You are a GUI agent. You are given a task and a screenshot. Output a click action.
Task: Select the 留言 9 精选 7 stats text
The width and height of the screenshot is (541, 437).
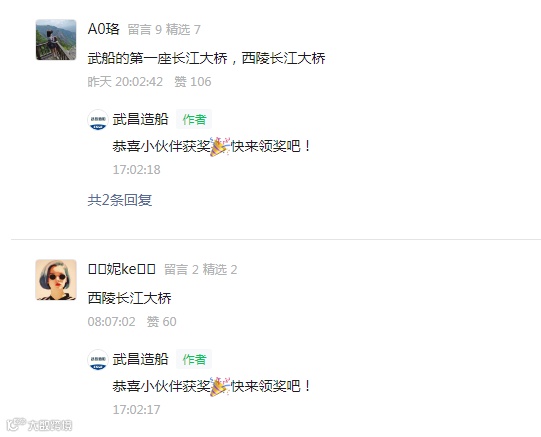click(x=164, y=30)
